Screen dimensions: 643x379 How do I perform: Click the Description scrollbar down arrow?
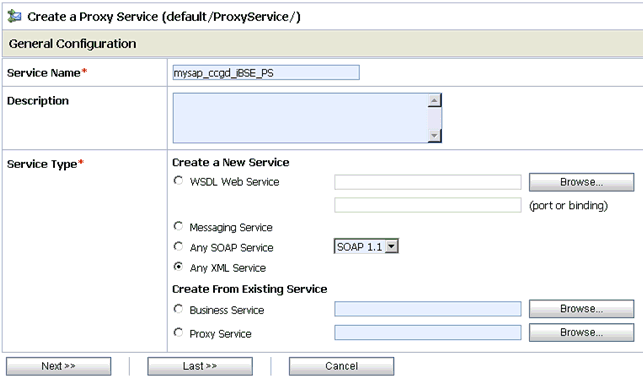click(434, 135)
